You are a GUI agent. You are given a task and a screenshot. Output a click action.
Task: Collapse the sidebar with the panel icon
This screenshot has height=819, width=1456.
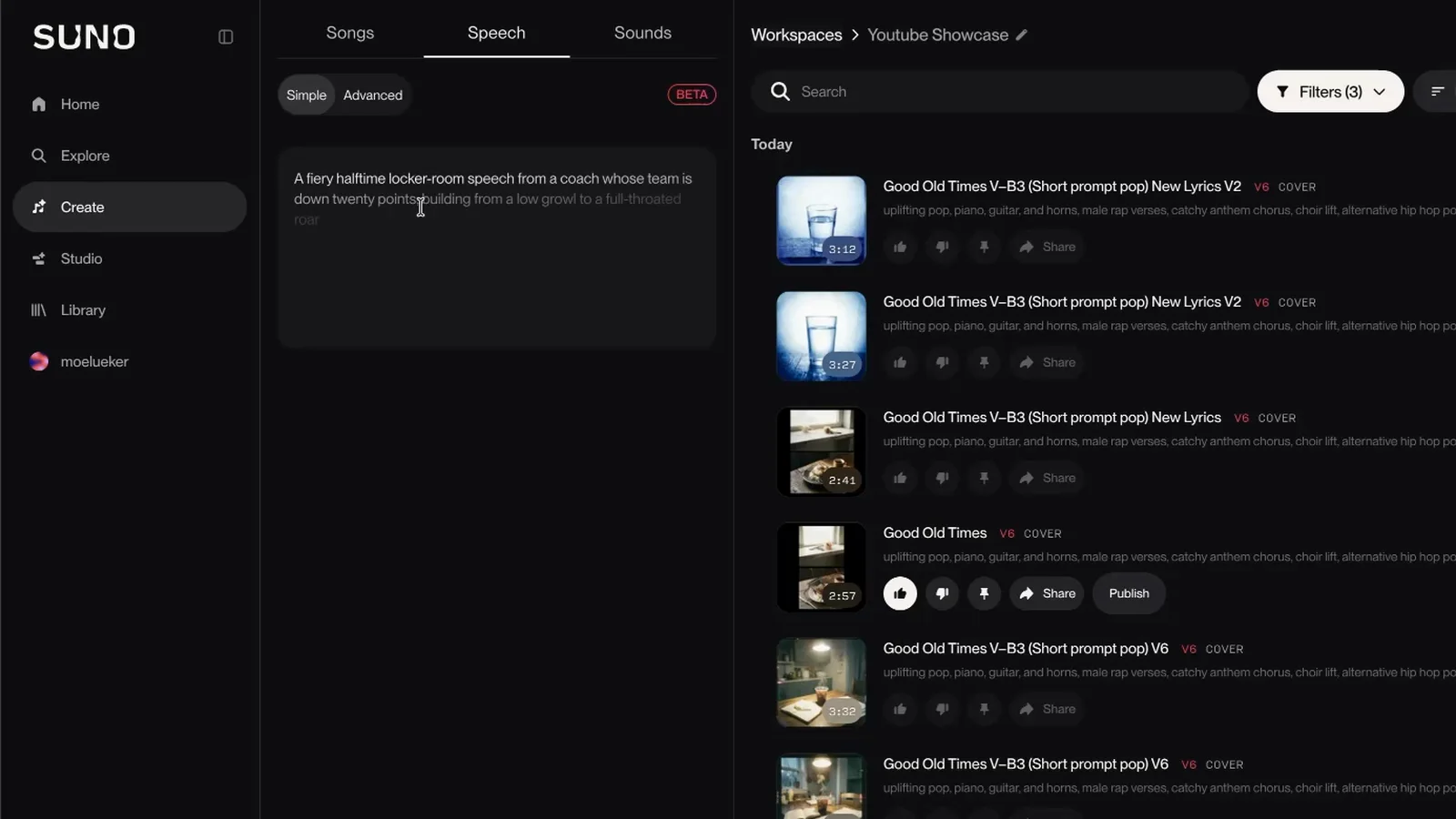click(x=226, y=37)
